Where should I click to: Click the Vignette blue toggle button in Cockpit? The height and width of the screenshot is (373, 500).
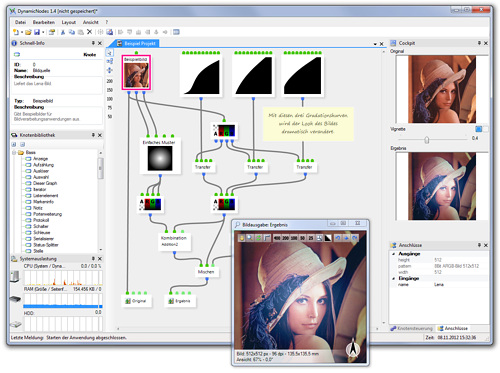(479, 129)
